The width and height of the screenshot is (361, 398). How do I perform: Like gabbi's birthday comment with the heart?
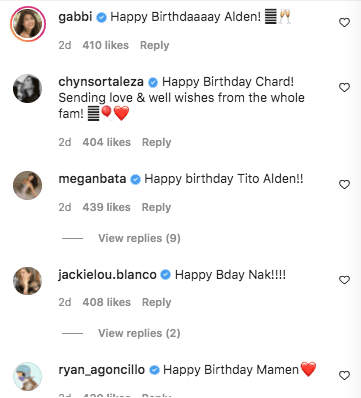tap(344, 22)
